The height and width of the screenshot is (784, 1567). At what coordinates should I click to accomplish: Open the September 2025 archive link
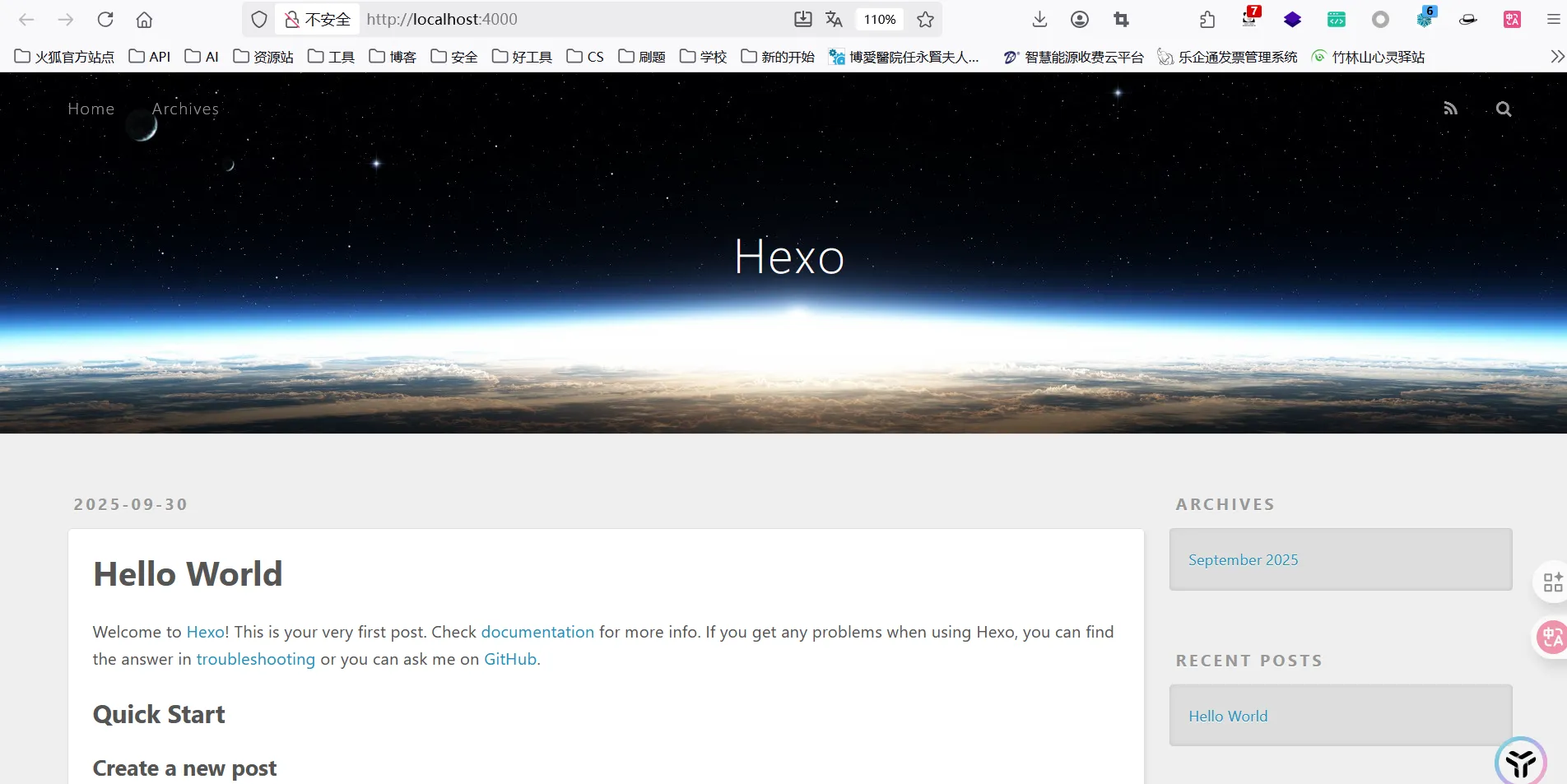[x=1243, y=559]
